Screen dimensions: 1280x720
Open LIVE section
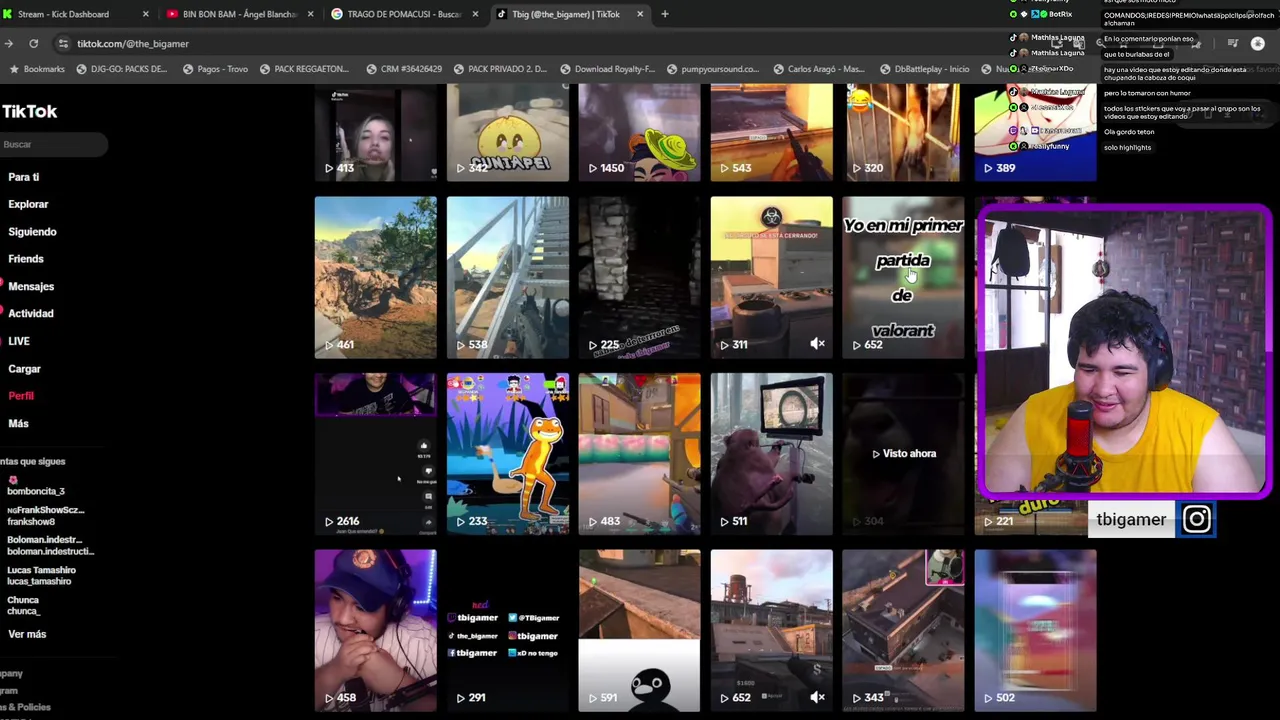[x=19, y=341]
